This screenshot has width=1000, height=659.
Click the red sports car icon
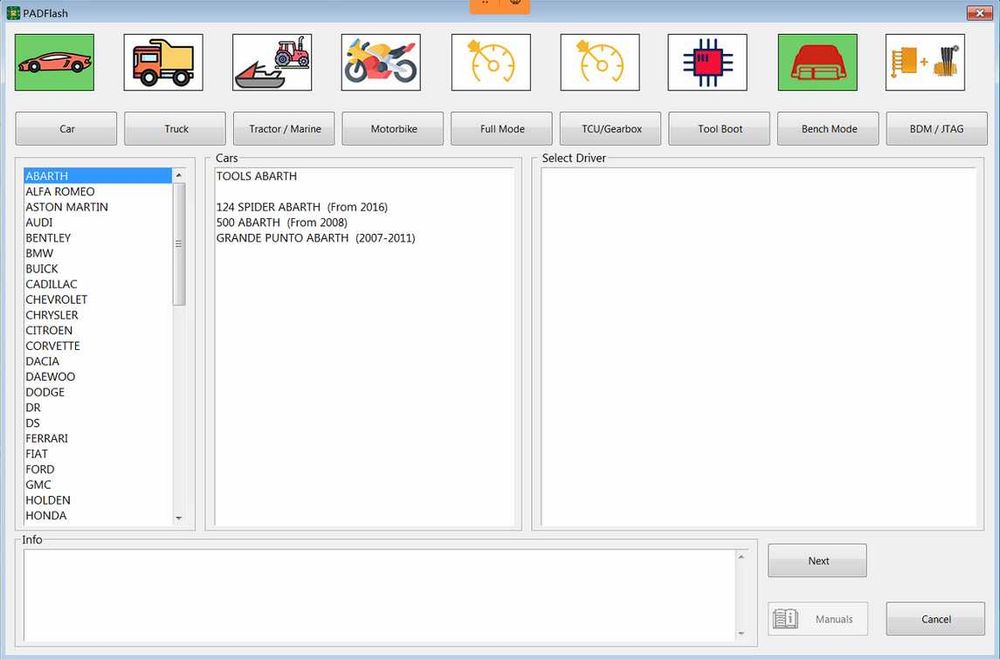pyautogui.click(x=54, y=63)
